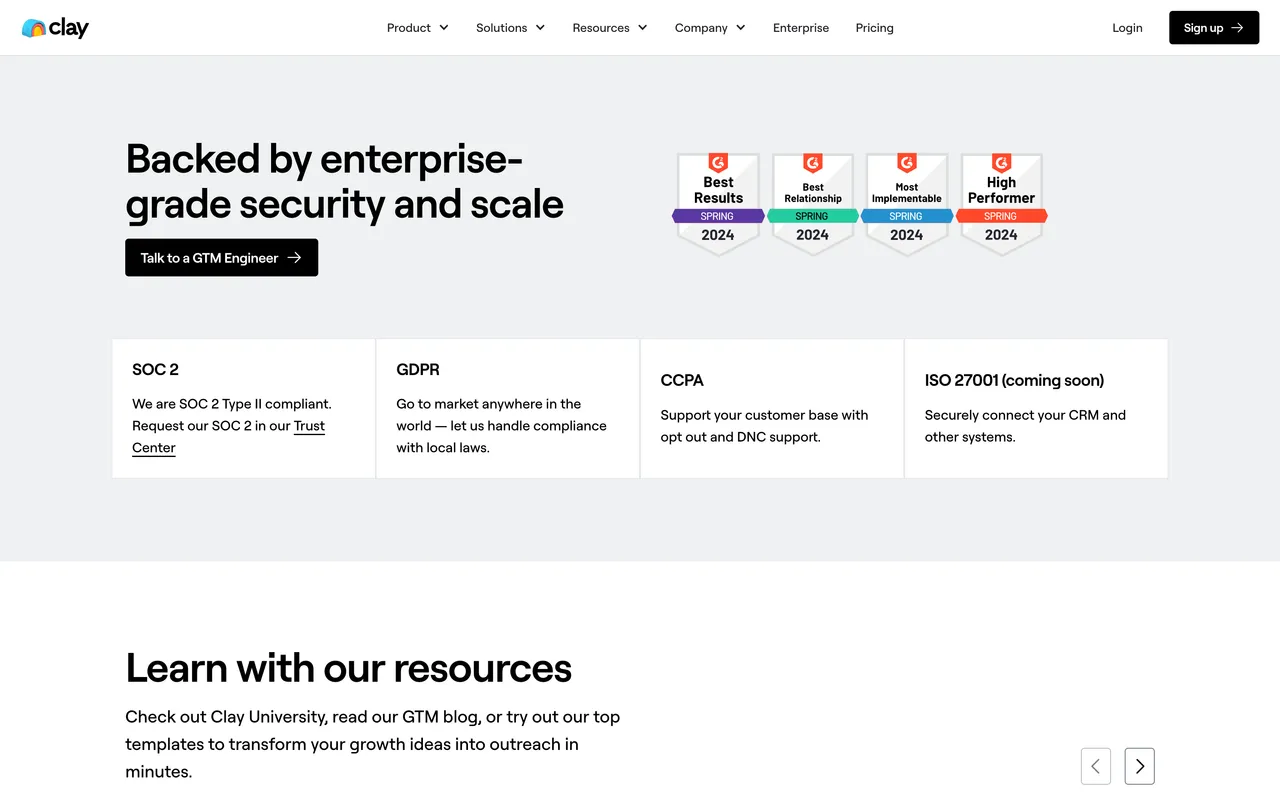Open the Company dropdown
1280x793 pixels.
[x=709, y=28]
